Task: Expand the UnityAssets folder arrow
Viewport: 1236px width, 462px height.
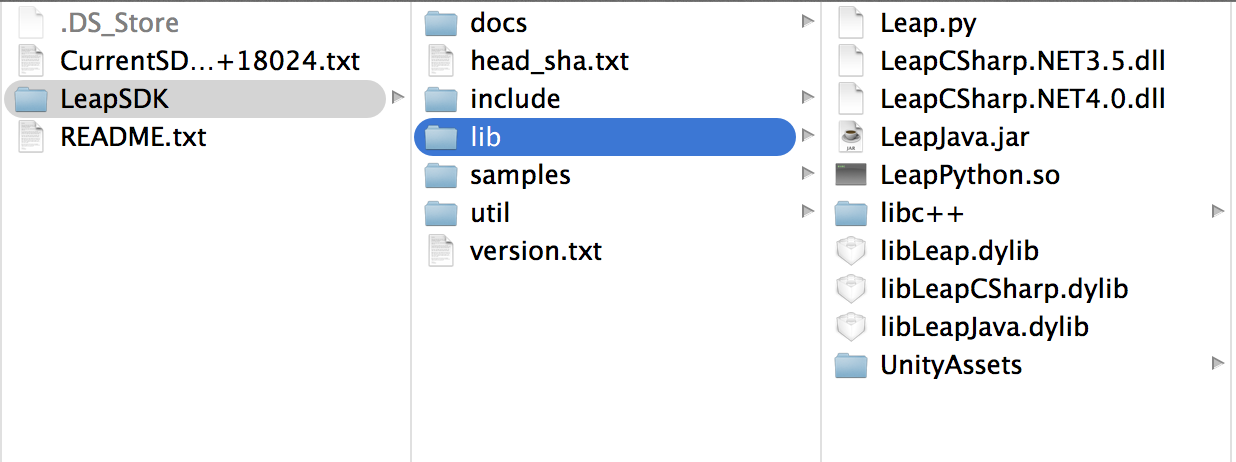Action: [1217, 364]
